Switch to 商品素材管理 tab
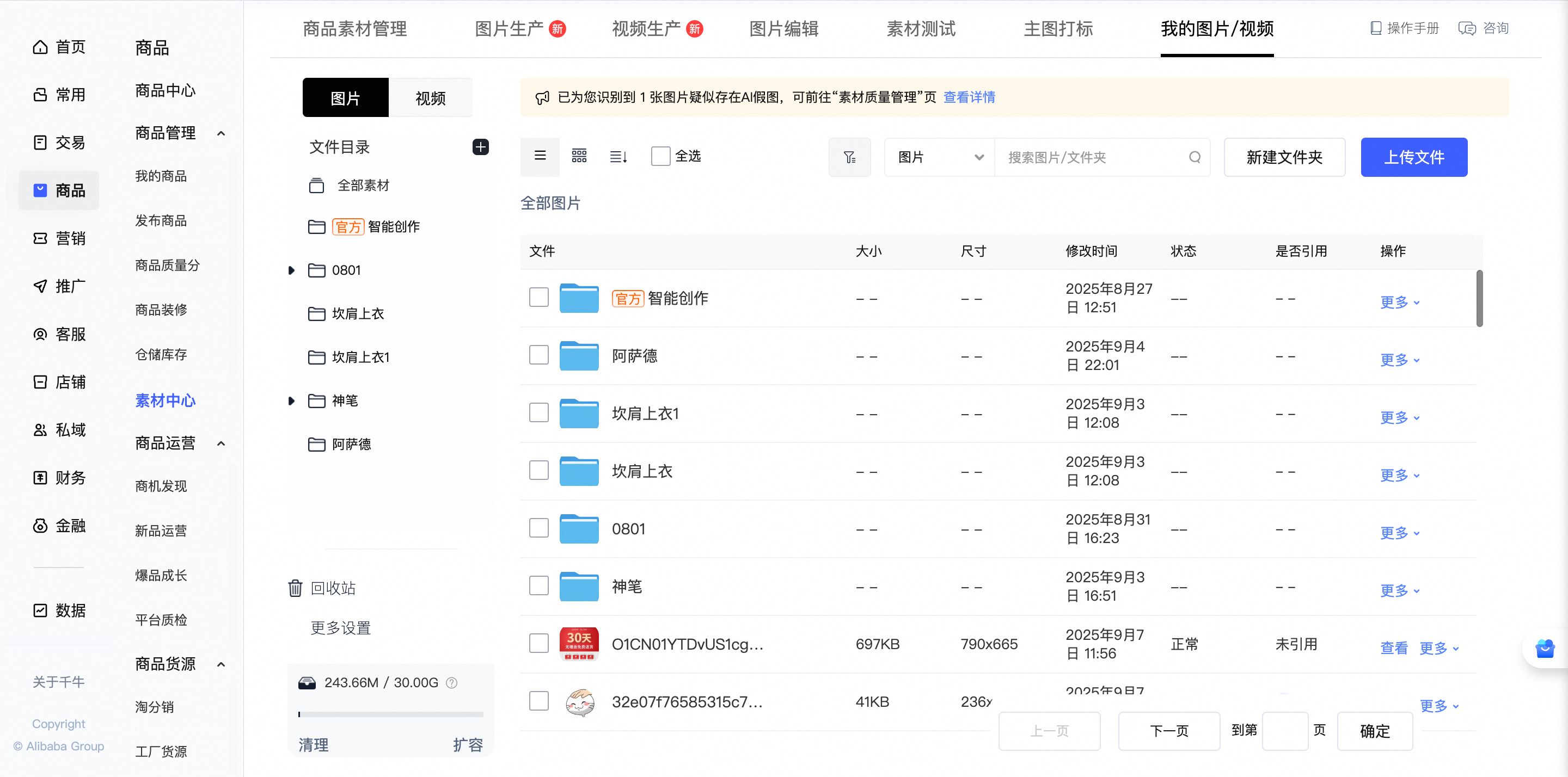The width and height of the screenshot is (1568, 777). point(355,29)
